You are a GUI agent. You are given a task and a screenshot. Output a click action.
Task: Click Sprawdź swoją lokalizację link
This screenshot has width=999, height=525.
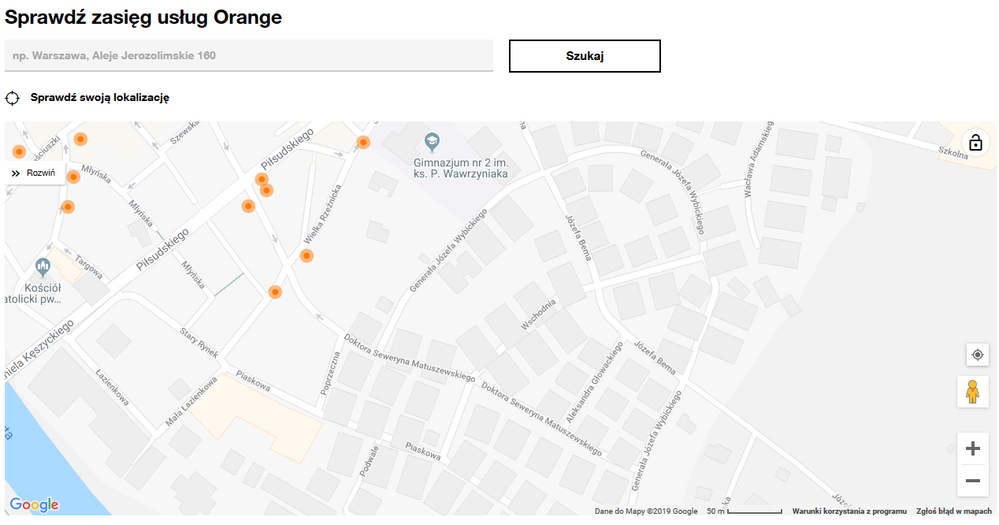[99, 98]
